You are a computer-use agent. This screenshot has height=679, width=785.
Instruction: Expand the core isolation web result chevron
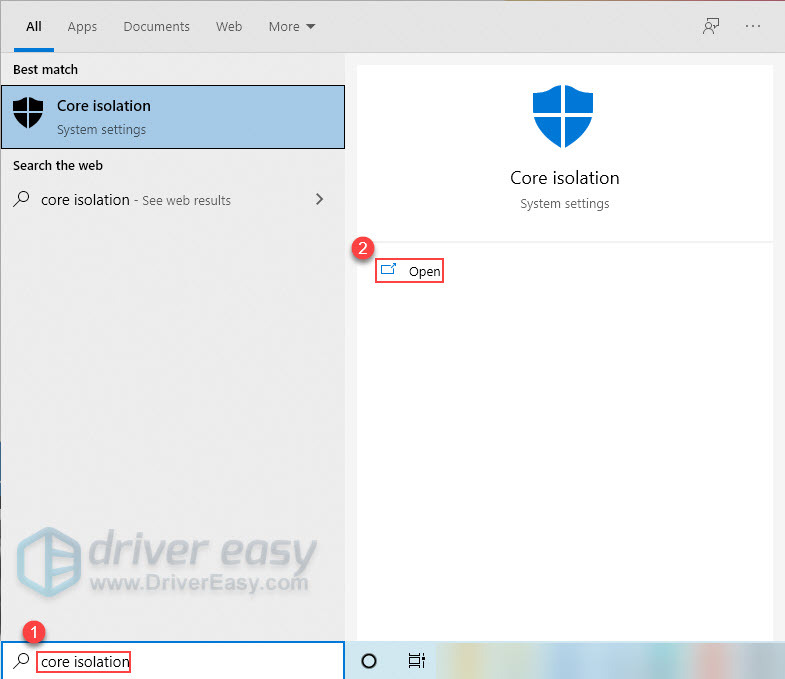319,199
